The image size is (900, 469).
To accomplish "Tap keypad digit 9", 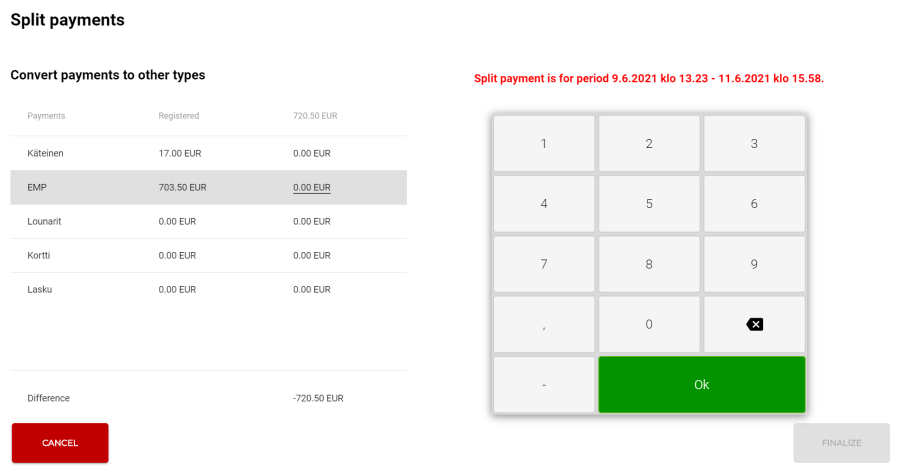I will (754, 264).
